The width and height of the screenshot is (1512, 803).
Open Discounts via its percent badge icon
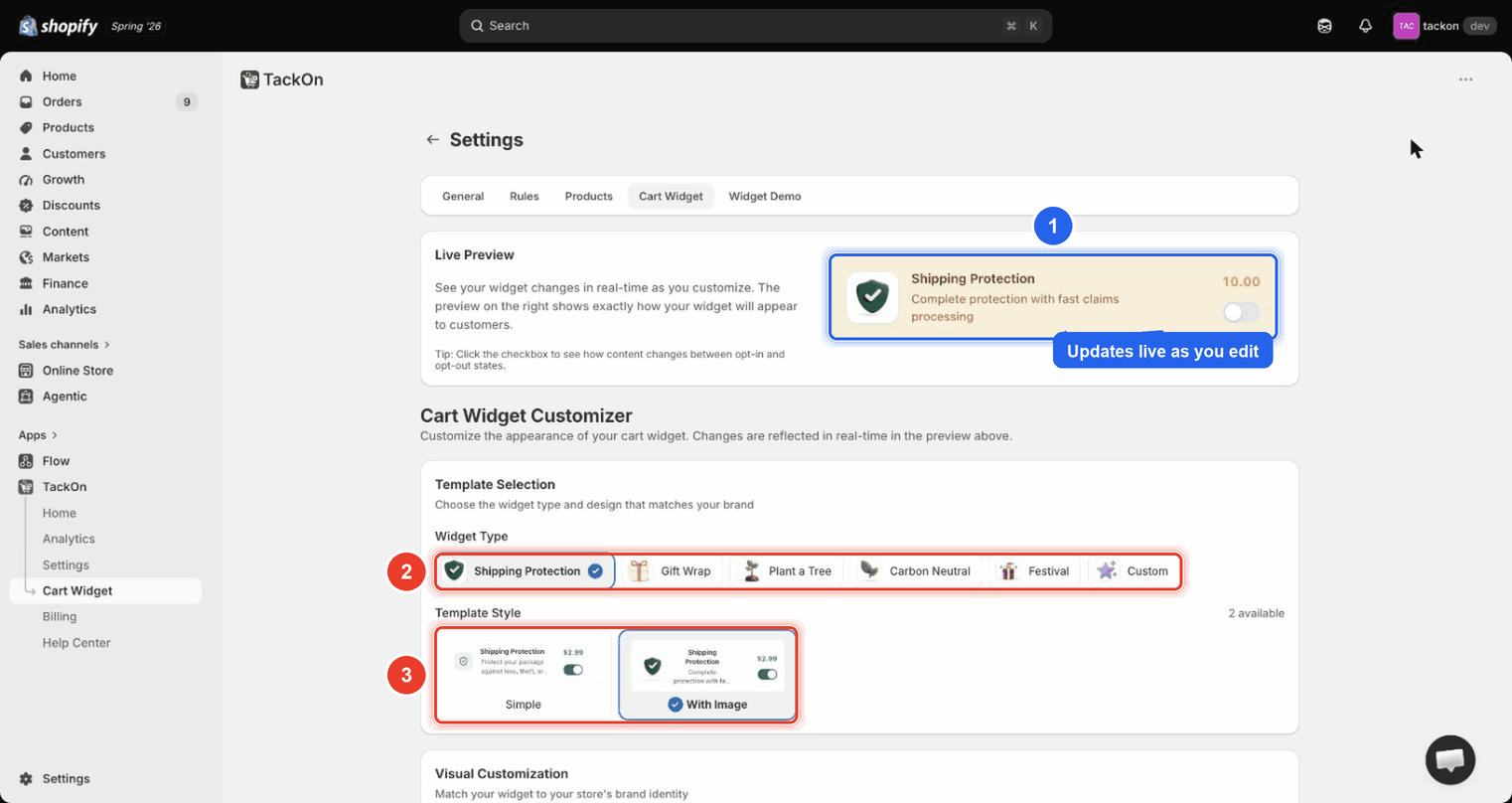pyautogui.click(x=26, y=206)
